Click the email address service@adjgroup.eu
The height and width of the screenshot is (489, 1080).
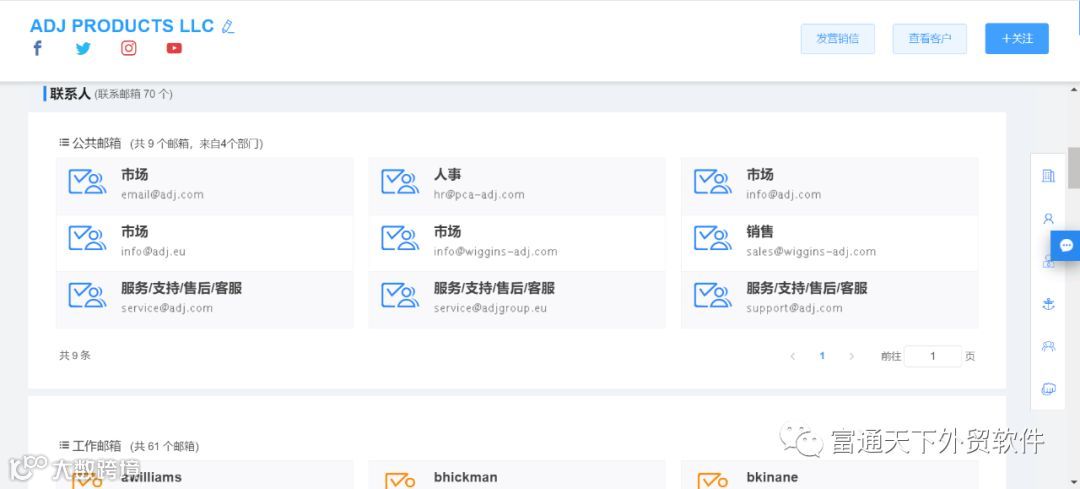tap(490, 308)
